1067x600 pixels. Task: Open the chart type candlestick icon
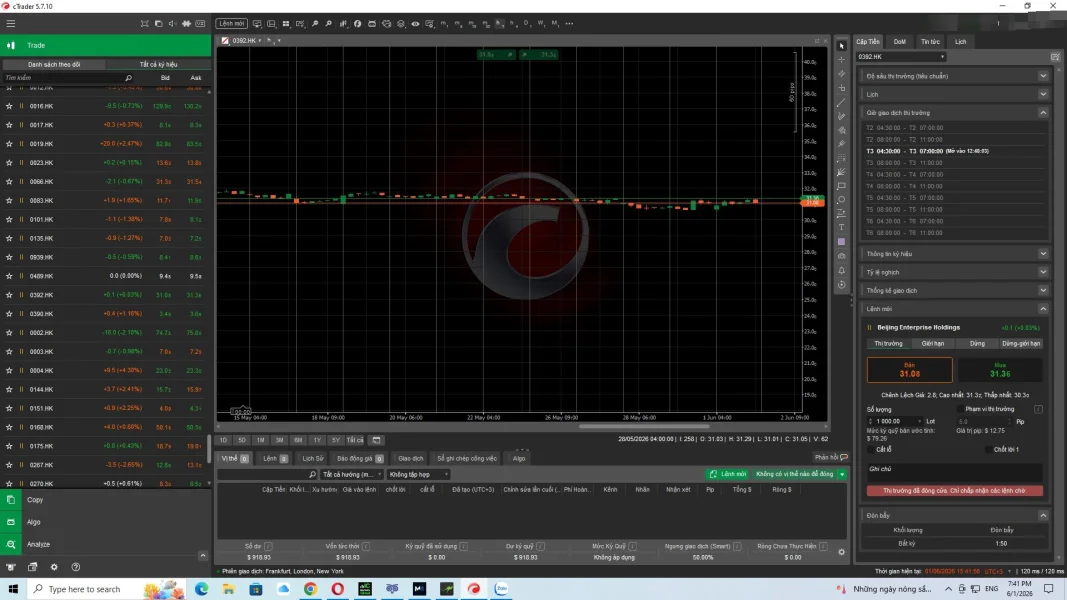click(343, 24)
